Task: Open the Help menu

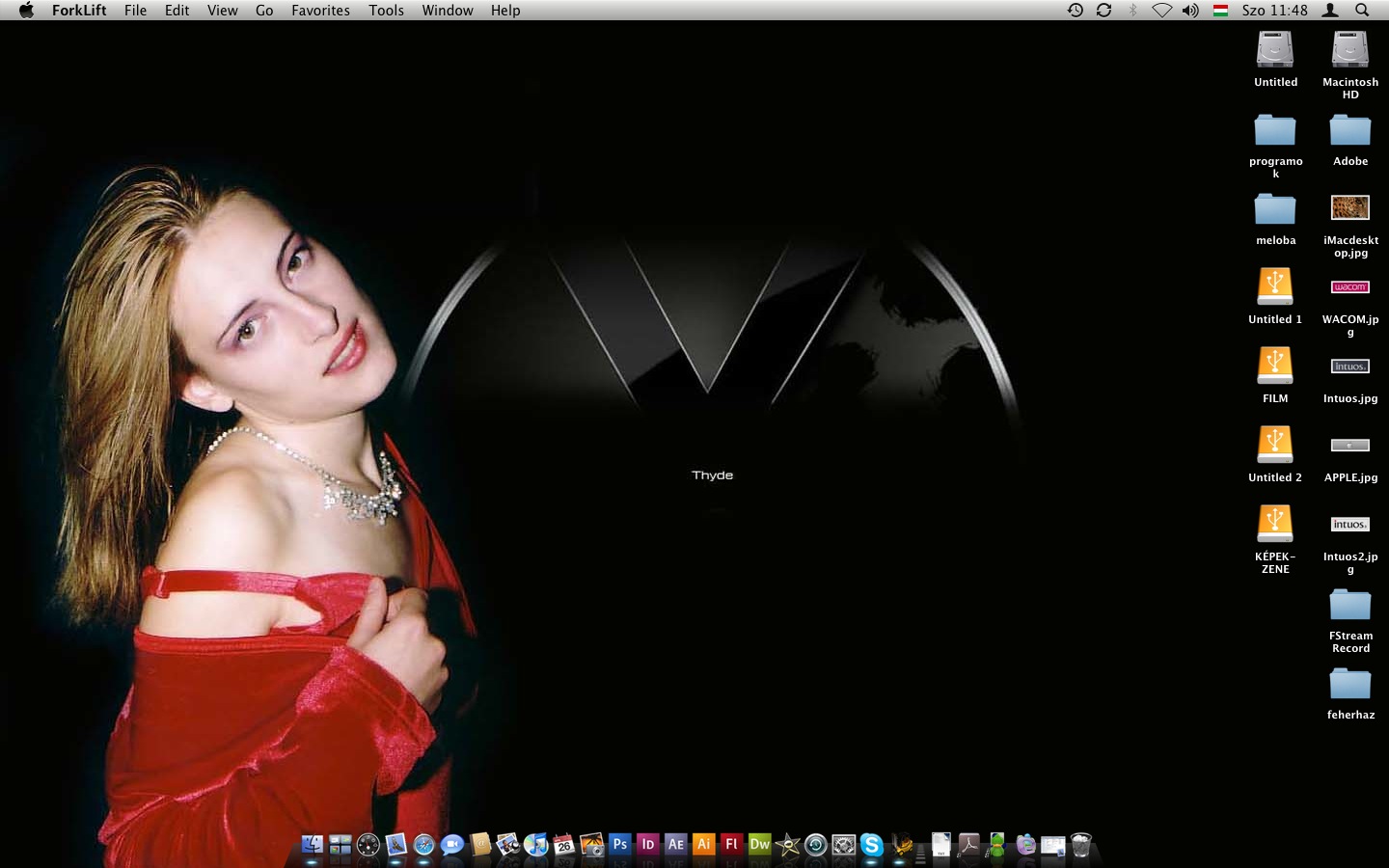Action: point(505,10)
